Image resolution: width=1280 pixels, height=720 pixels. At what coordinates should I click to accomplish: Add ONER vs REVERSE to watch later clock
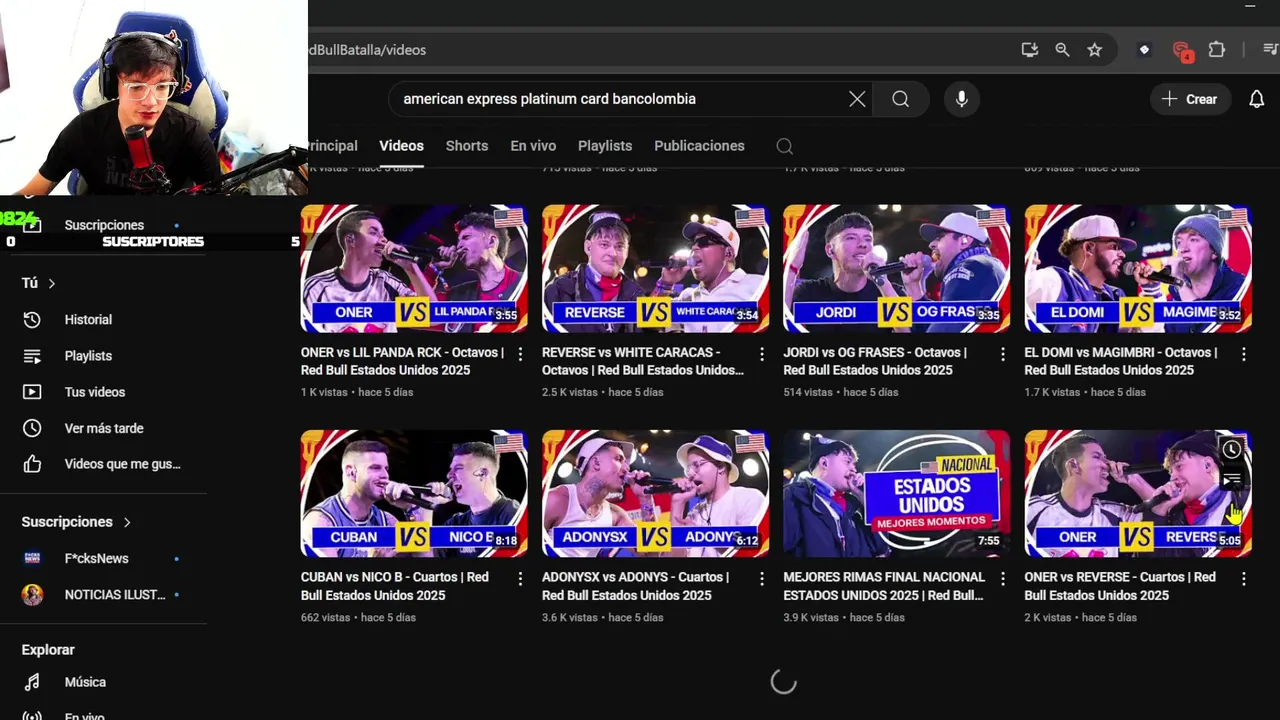pyautogui.click(x=1232, y=450)
